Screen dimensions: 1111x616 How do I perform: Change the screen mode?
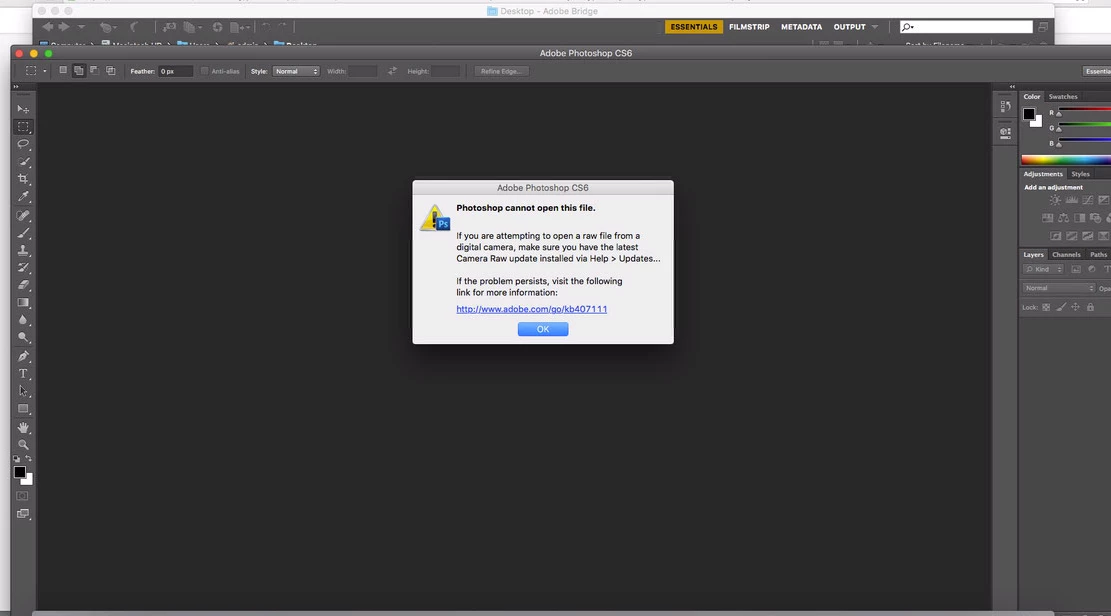click(x=23, y=514)
